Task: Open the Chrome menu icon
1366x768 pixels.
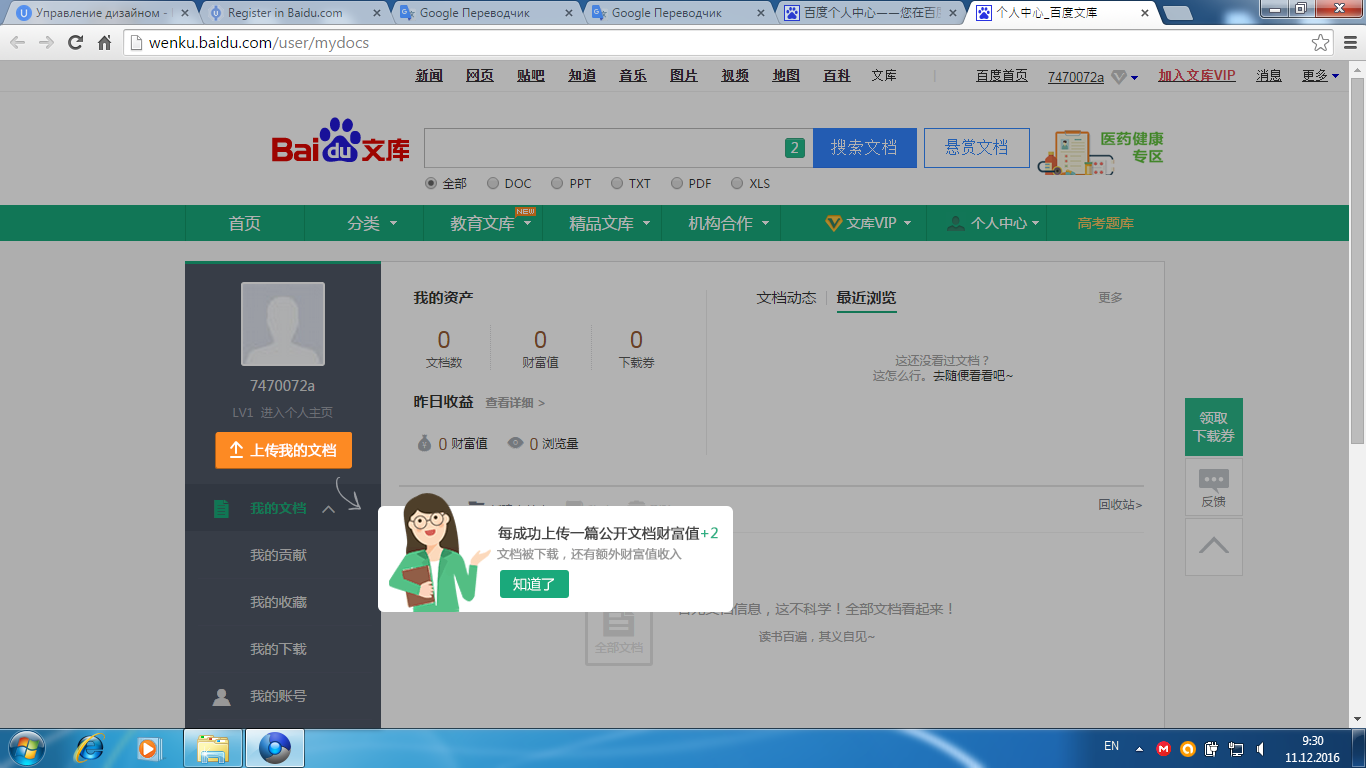Action: (x=1349, y=43)
